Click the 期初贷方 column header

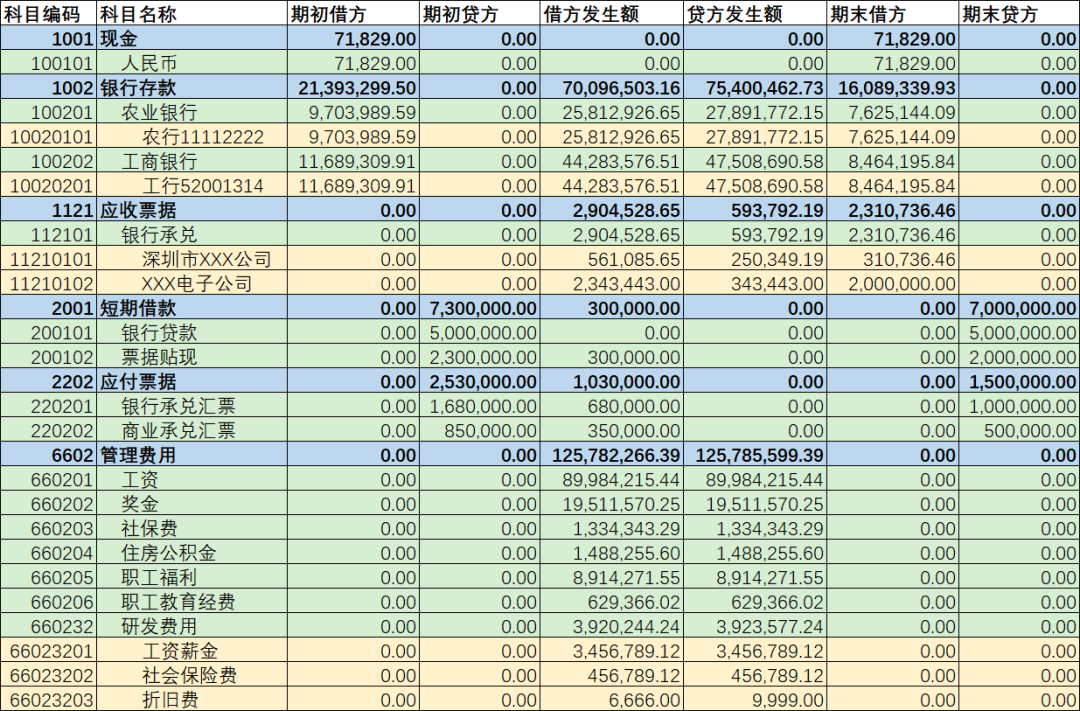pyautogui.click(x=479, y=14)
